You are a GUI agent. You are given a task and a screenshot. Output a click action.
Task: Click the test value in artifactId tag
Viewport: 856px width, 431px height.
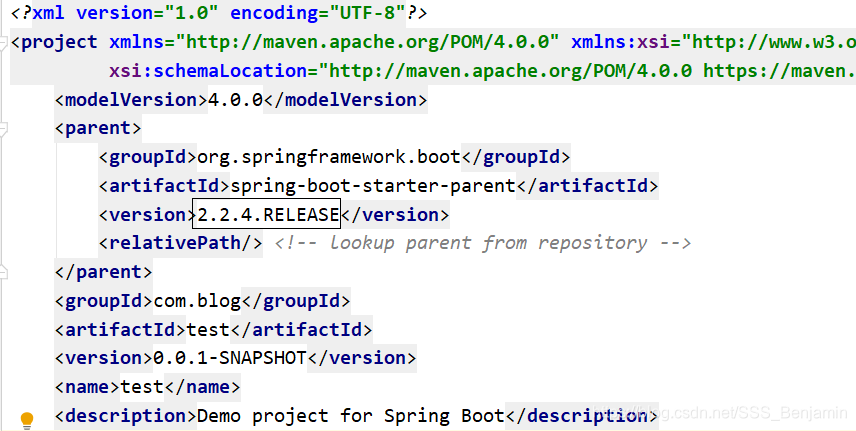(207, 329)
